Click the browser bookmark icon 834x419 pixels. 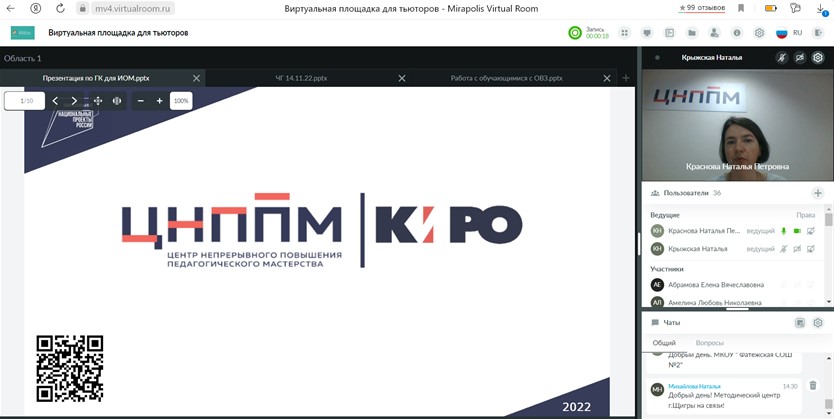pyautogui.click(x=740, y=8)
